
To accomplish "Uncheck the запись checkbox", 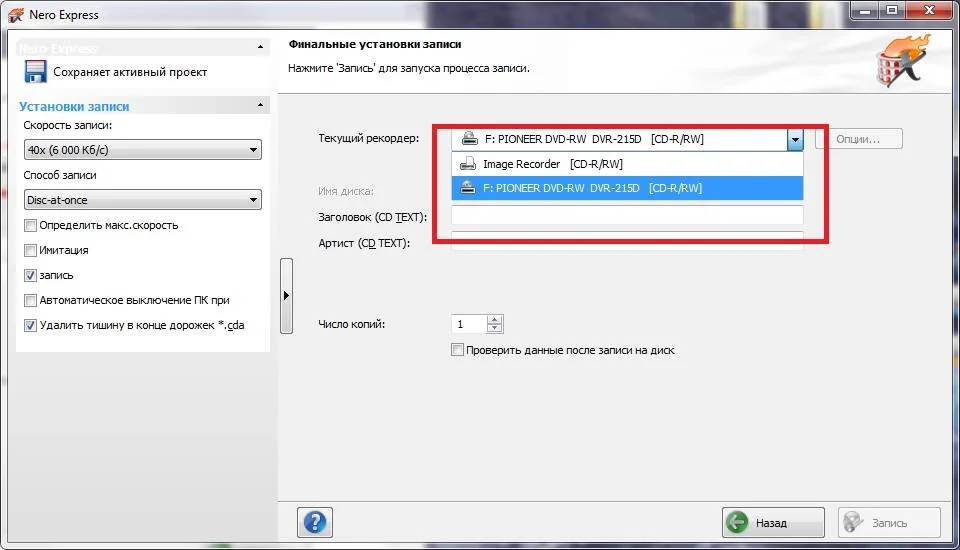I will coord(30,276).
